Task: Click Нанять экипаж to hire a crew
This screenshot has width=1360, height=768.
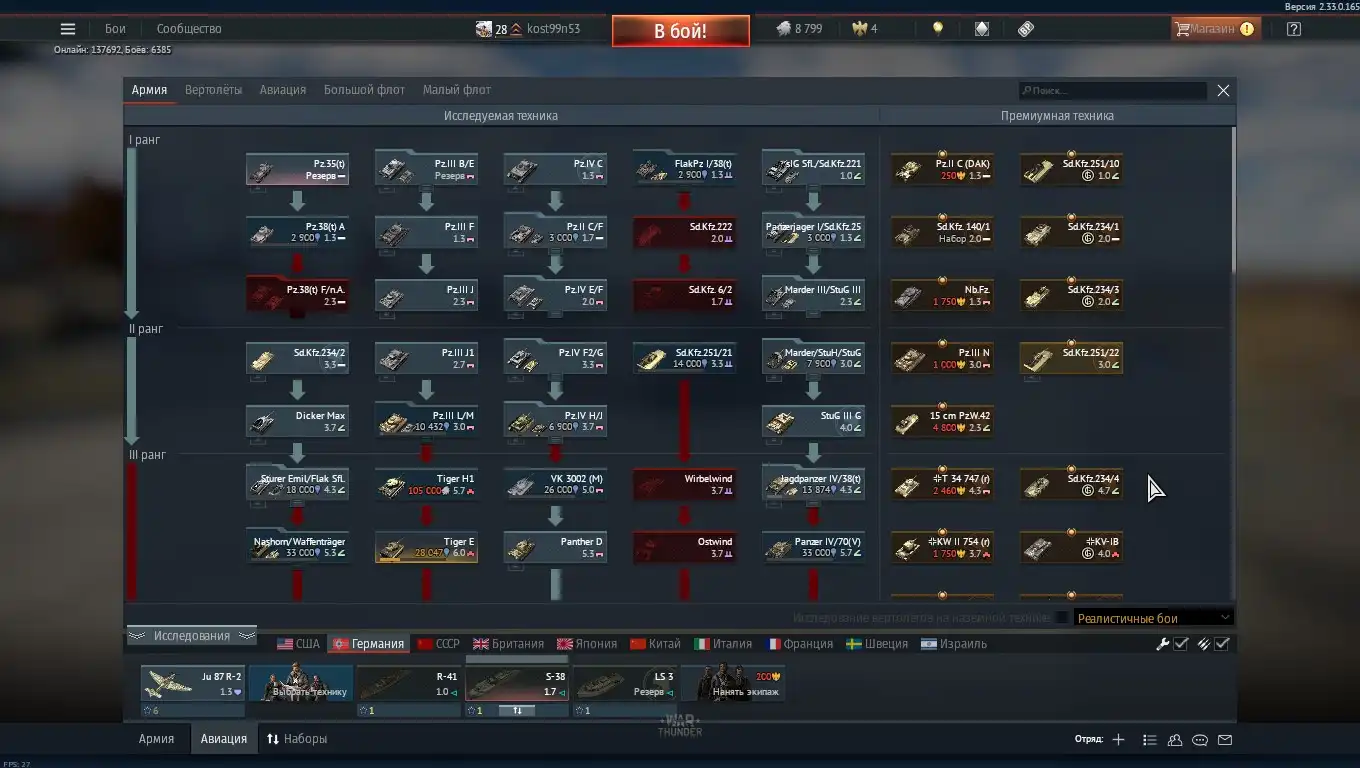Action: click(x=733, y=684)
